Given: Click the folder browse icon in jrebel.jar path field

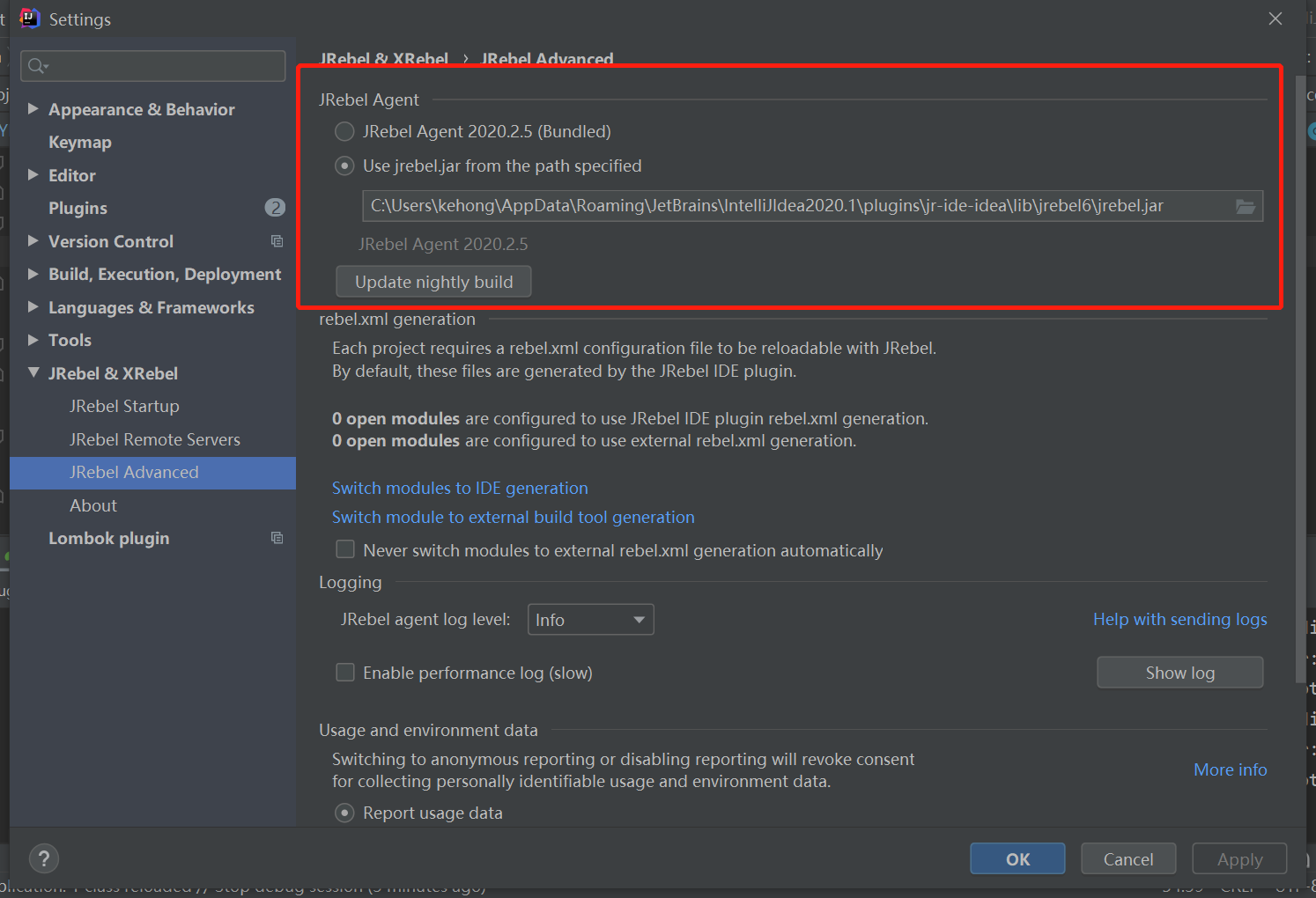Looking at the screenshot, I should 1245,206.
